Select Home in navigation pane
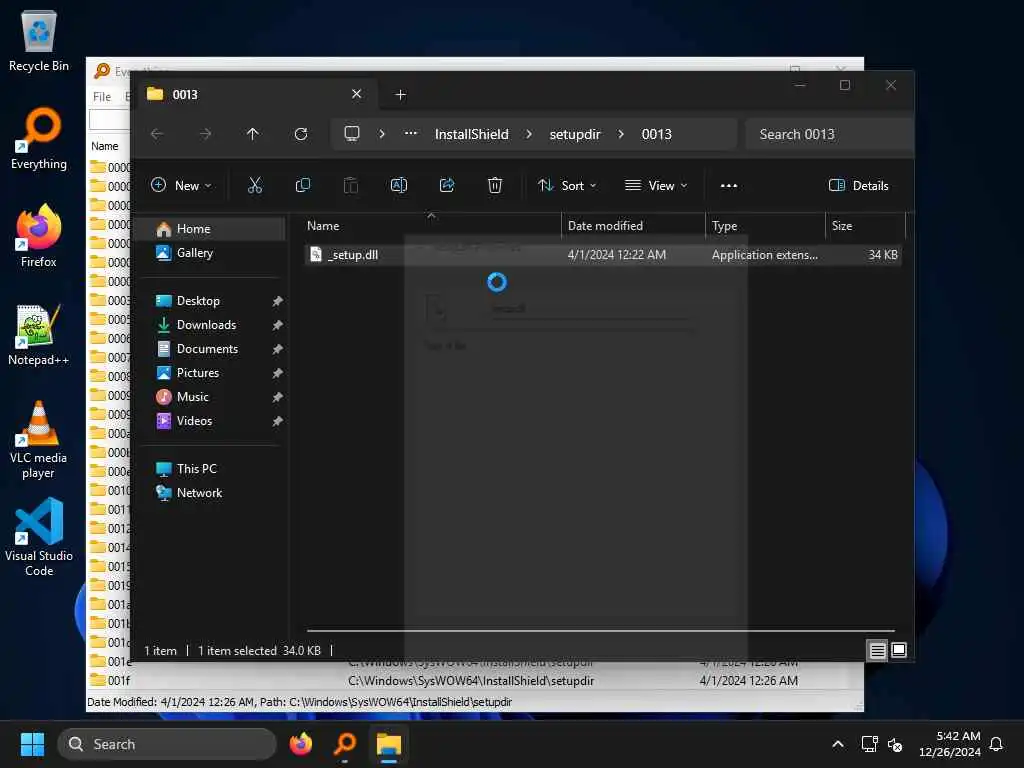1024x768 pixels. point(209,229)
